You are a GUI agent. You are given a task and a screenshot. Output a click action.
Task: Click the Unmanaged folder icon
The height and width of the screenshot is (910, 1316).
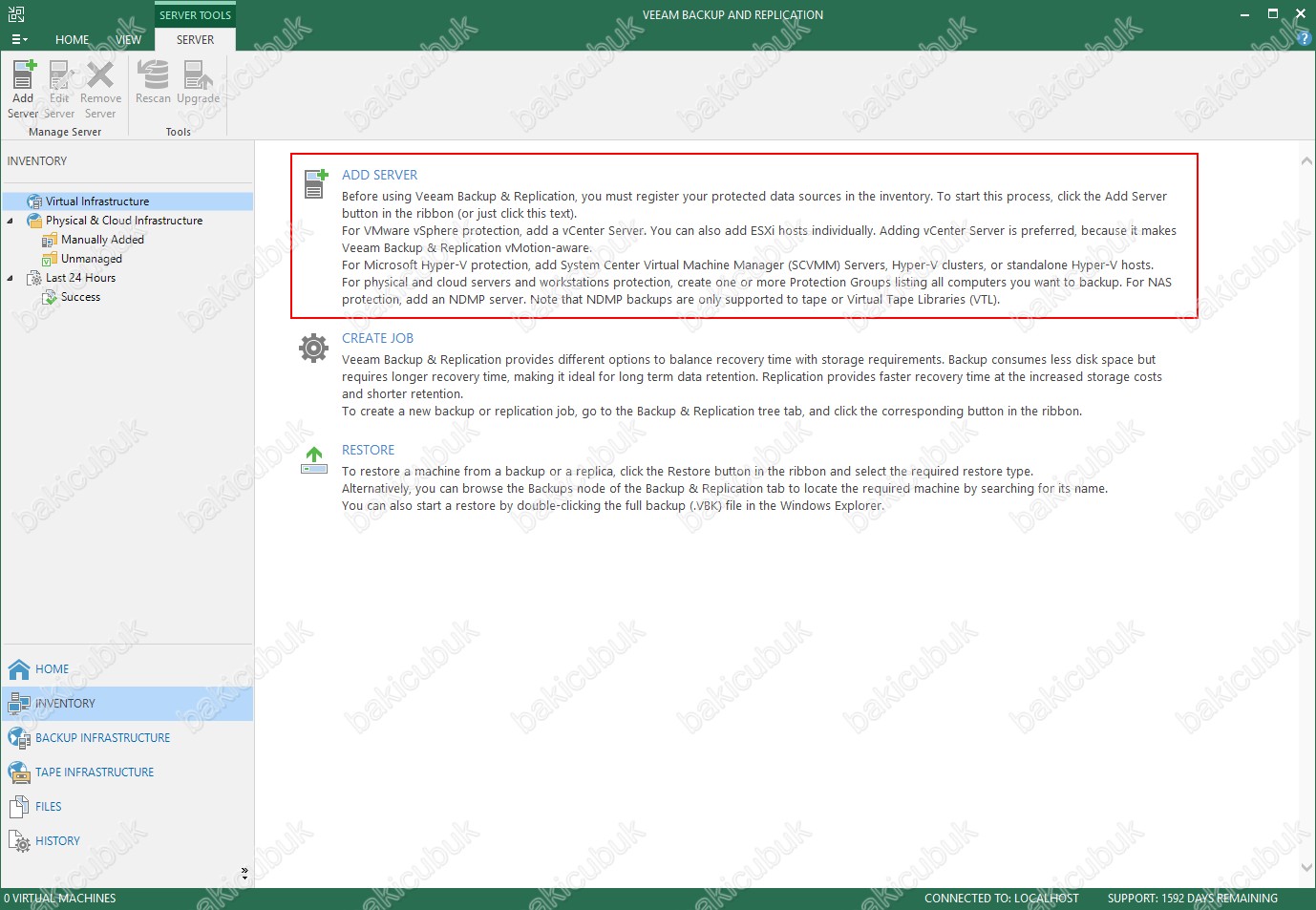(50, 259)
